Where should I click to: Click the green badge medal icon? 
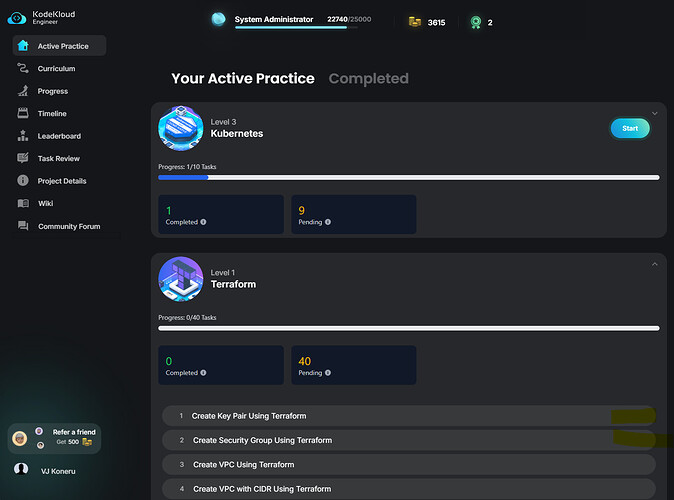coord(475,22)
